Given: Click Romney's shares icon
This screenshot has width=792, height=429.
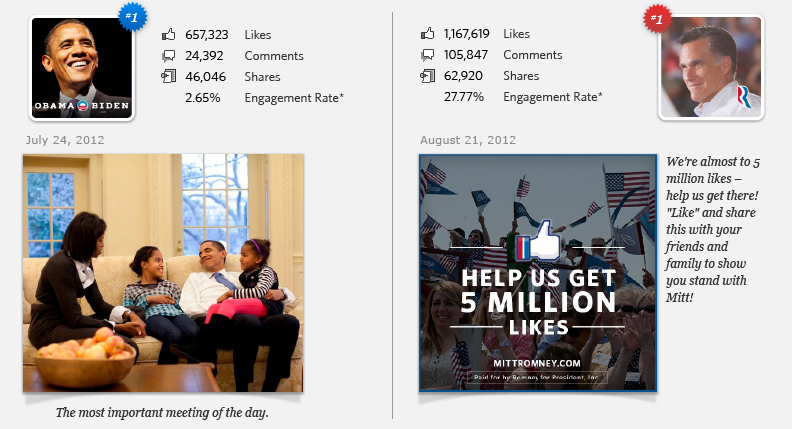Looking at the screenshot, I should click(427, 76).
